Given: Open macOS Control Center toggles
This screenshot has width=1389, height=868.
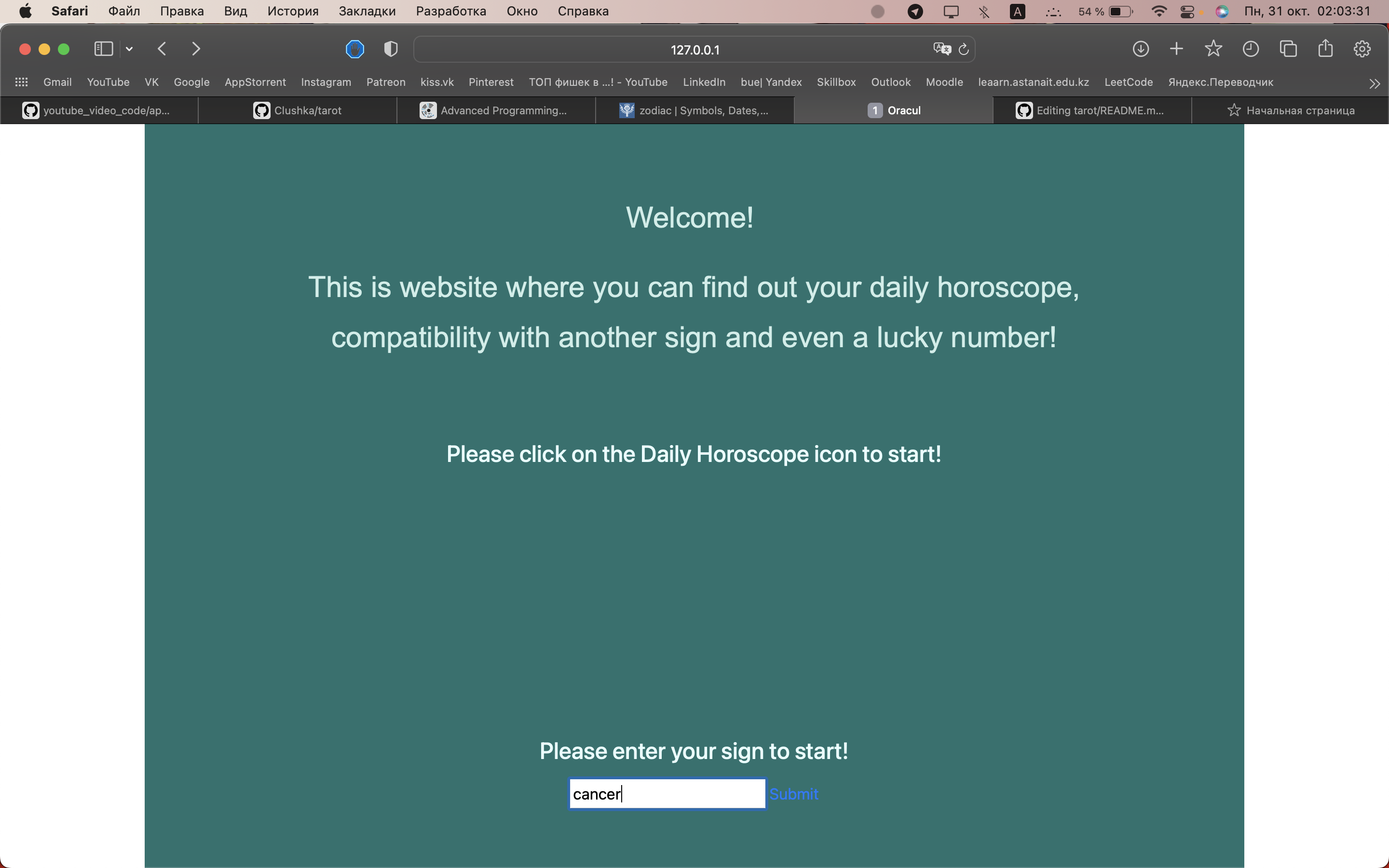Looking at the screenshot, I should (1187, 12).
